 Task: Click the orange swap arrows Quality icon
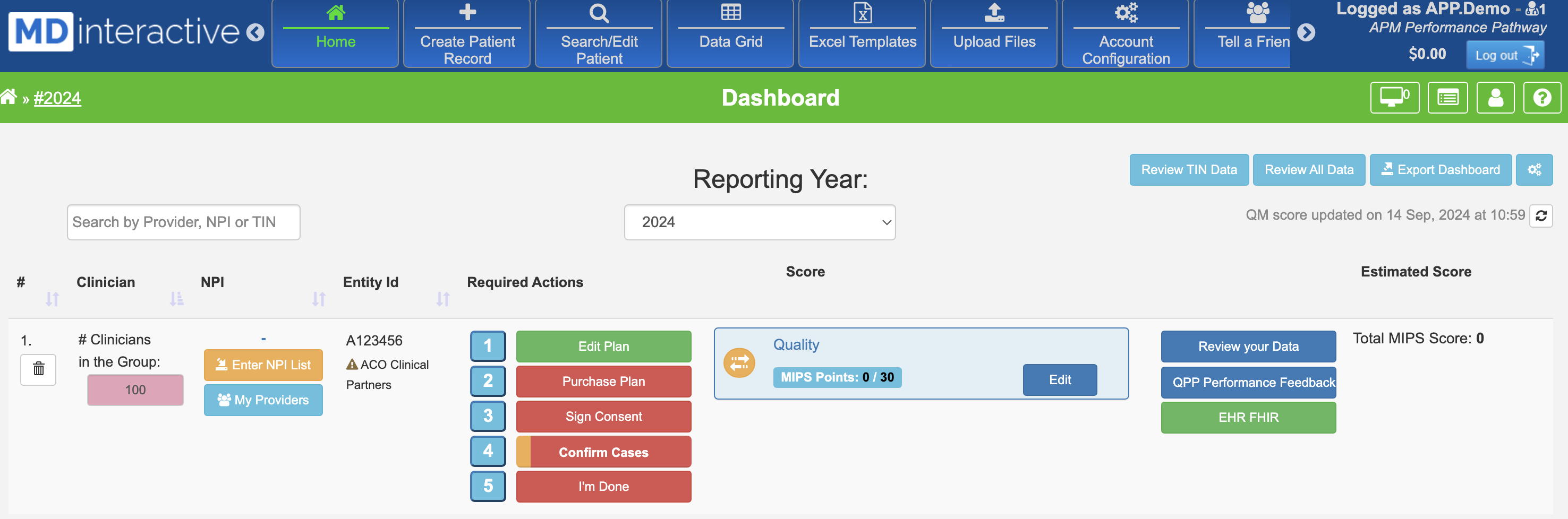click(739, 363)
